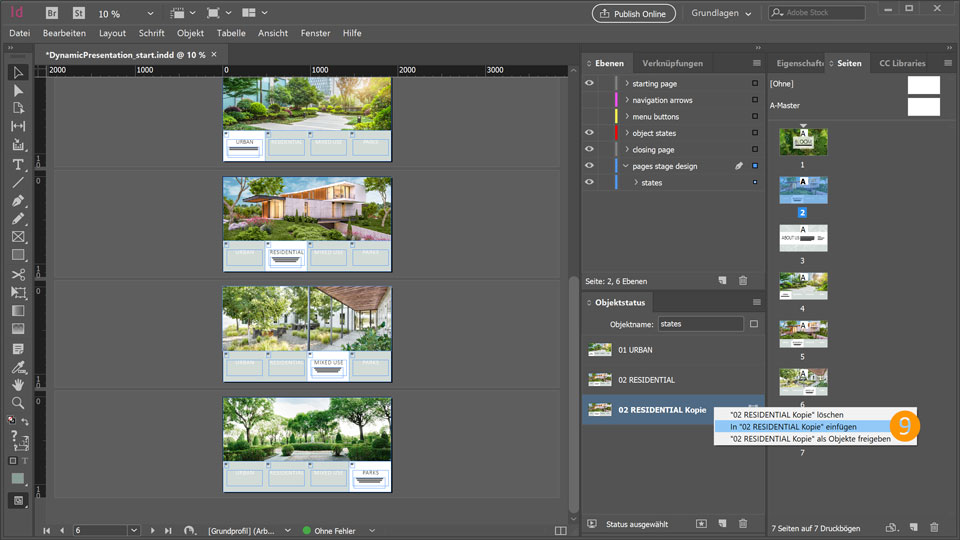
Task: Open Ebenen panel flyout menu
Action: pyautogui.click(x=757, y=63)
